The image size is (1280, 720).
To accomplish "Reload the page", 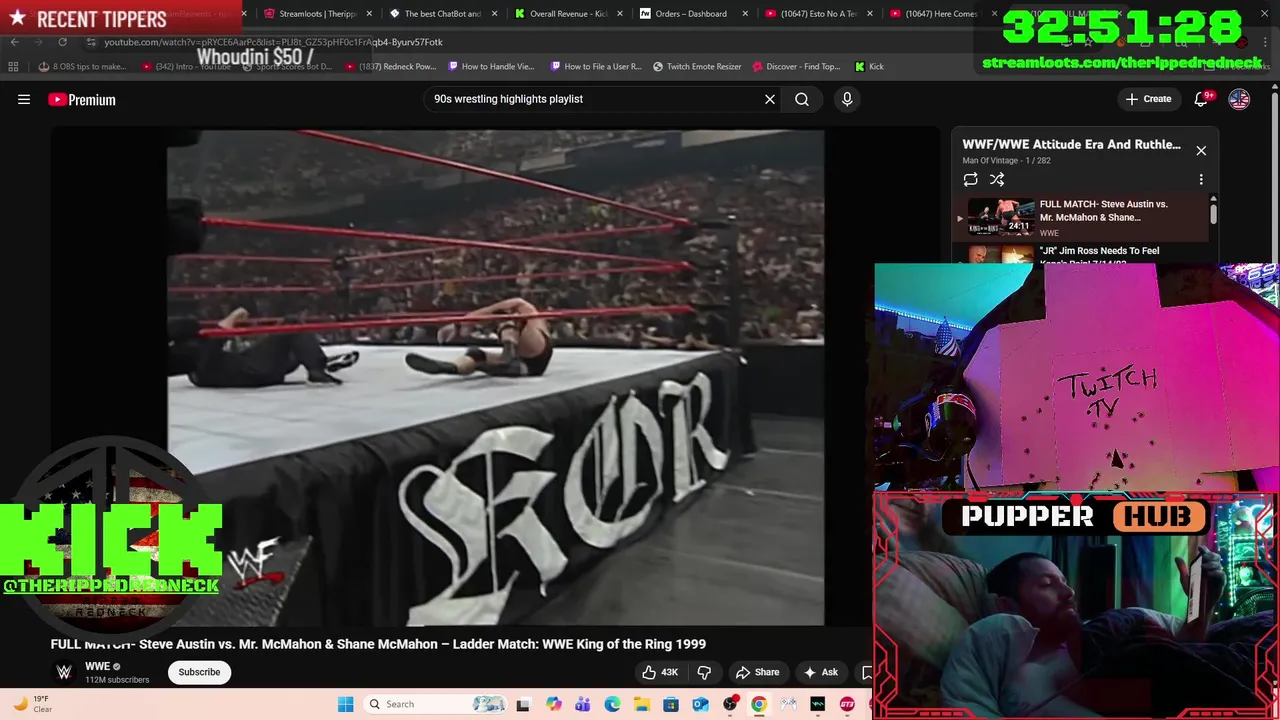I will click(x=62, y=42).
